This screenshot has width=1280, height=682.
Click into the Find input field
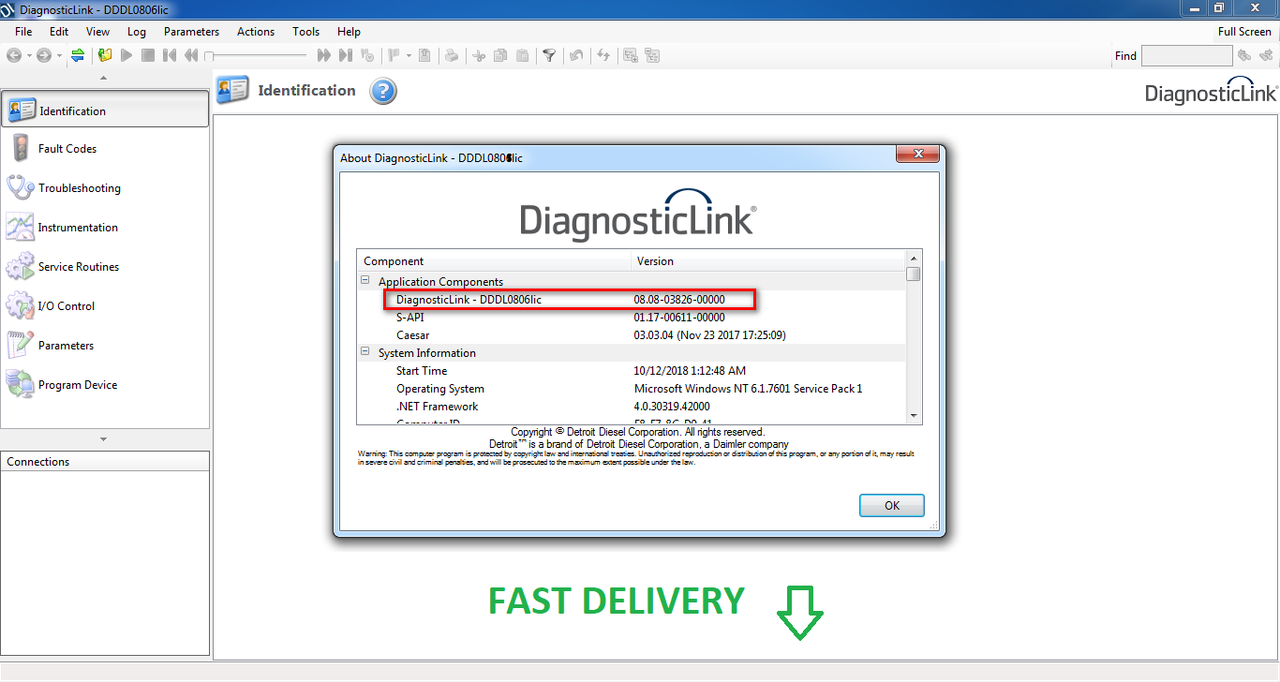pos(1187,56)
